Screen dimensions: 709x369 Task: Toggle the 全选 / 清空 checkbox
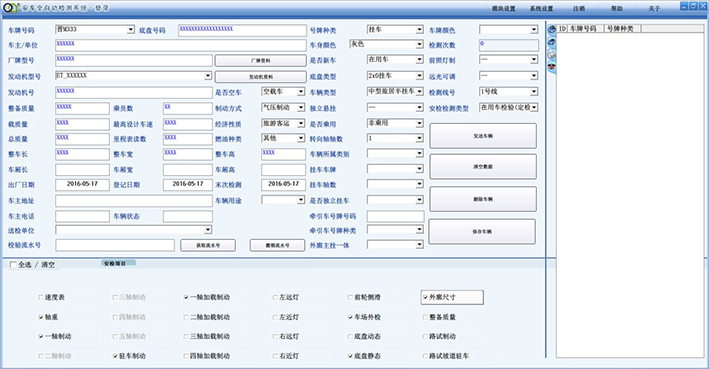(13, 265)
